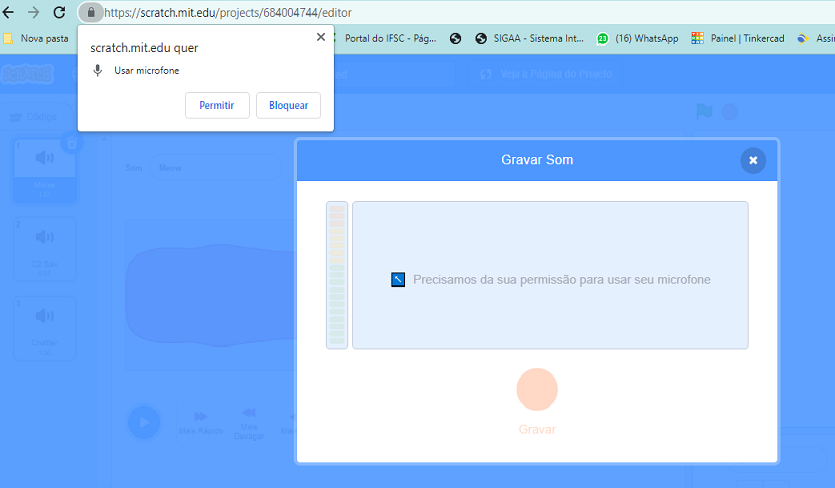Go back using browser back arrow
This screenshot has width=835, height=488.
(9, 12)
